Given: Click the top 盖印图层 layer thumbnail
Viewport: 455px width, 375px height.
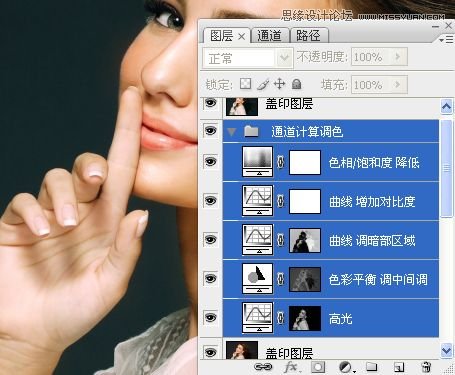Looking at the screenshot, I should pos(242,106).
